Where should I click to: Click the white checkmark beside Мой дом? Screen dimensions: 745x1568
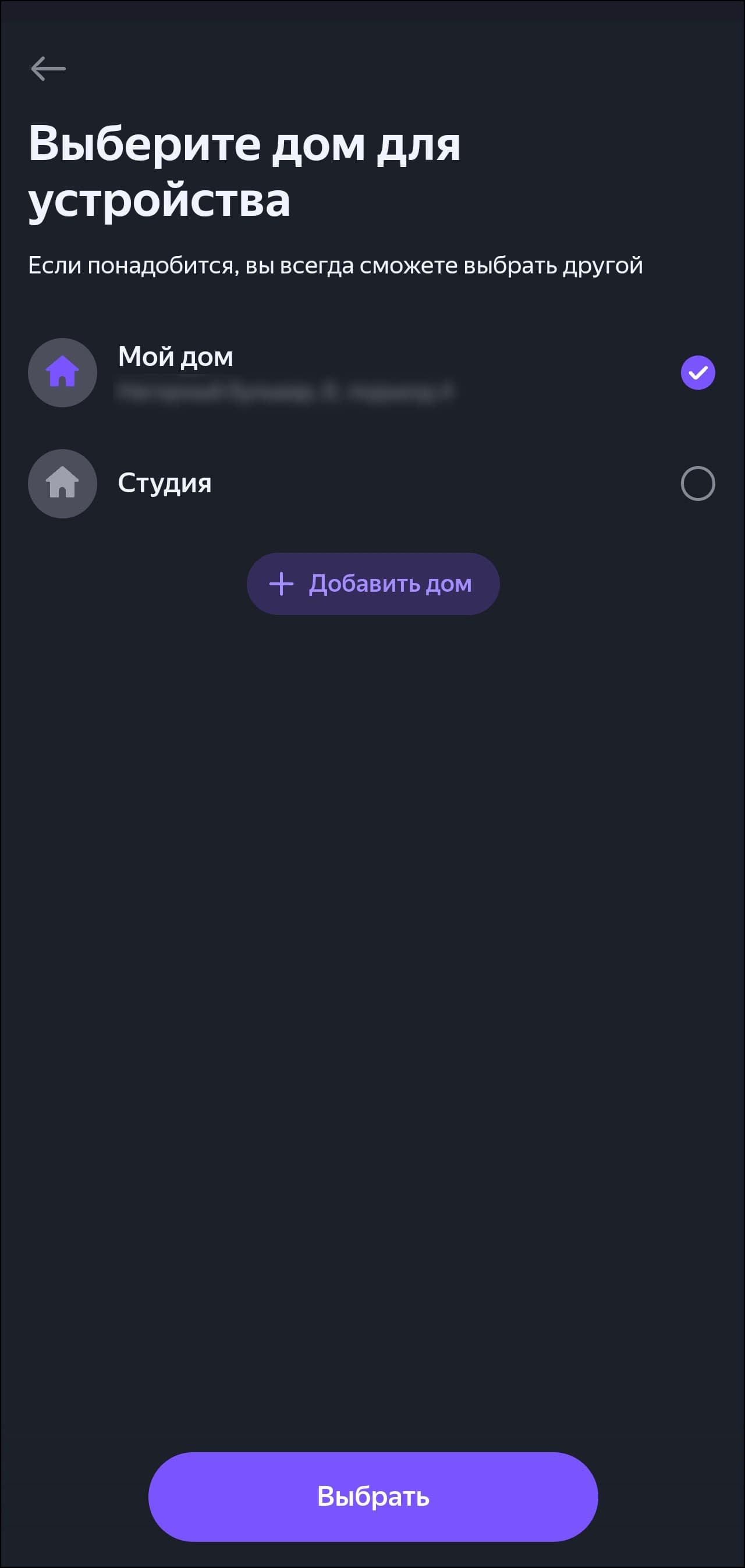[697, 372]
